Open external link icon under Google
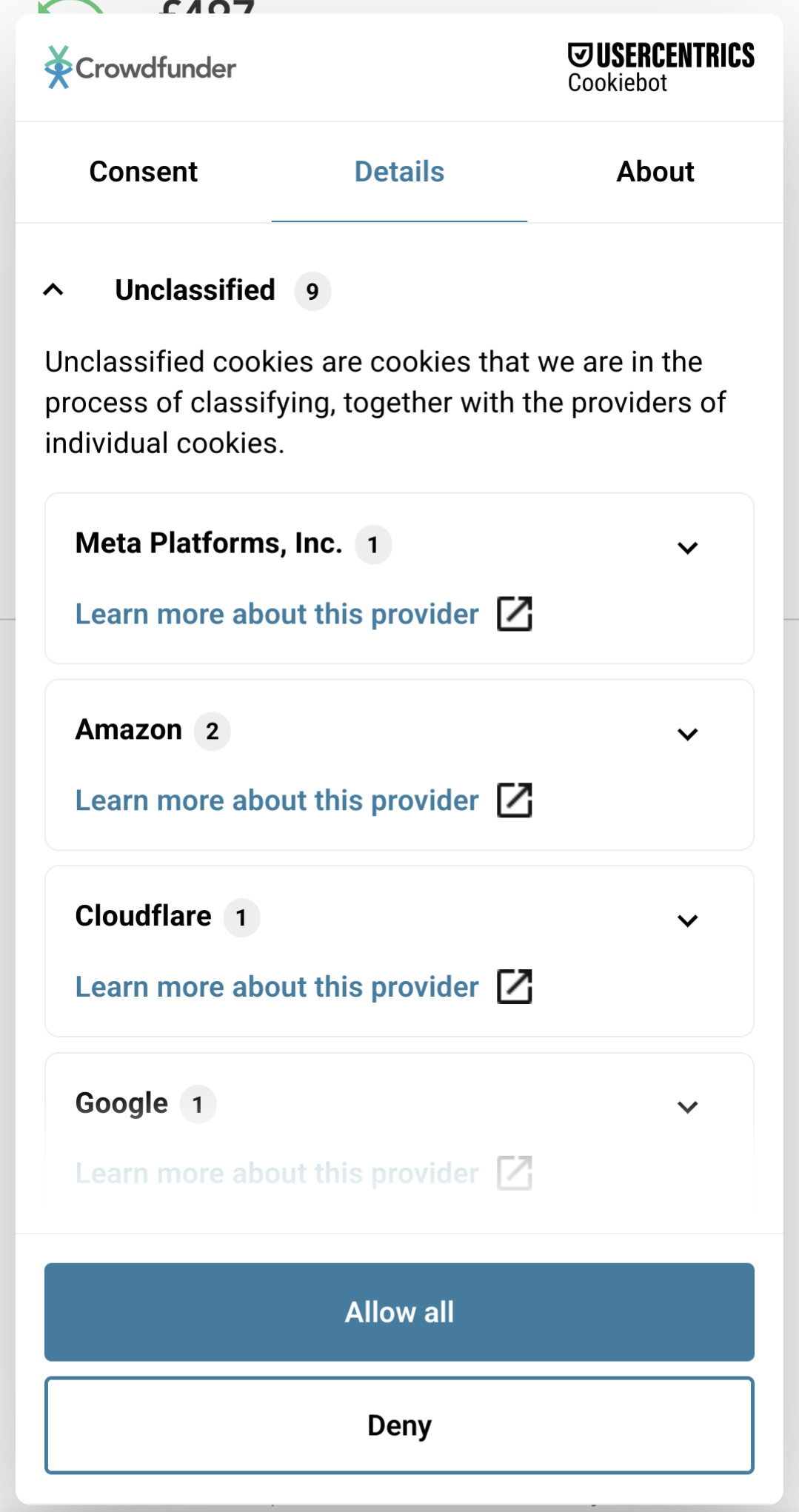Image resolution: width=799 pixels, height=1512 pixels. point(515,1173)
